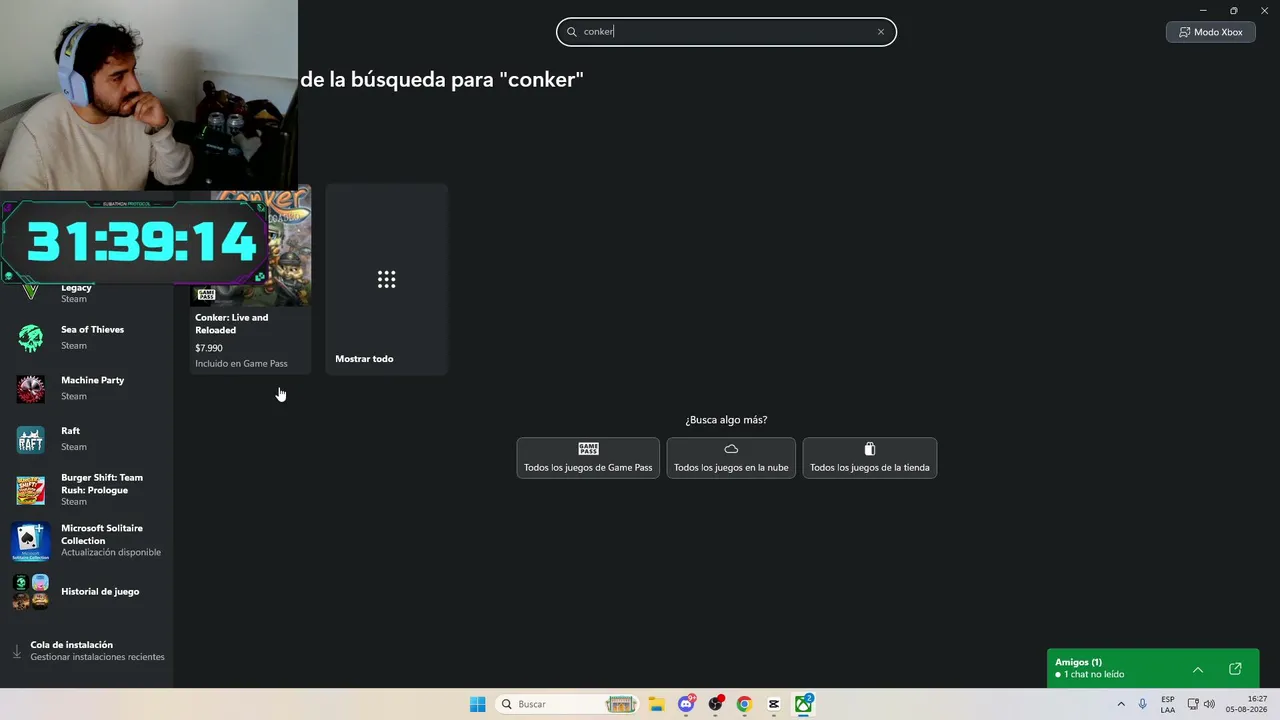Image resolution: width=1280 pixels, height=720 pixels.
Task: Open Sea of Thieves skull icon
Action: (31, 338)
